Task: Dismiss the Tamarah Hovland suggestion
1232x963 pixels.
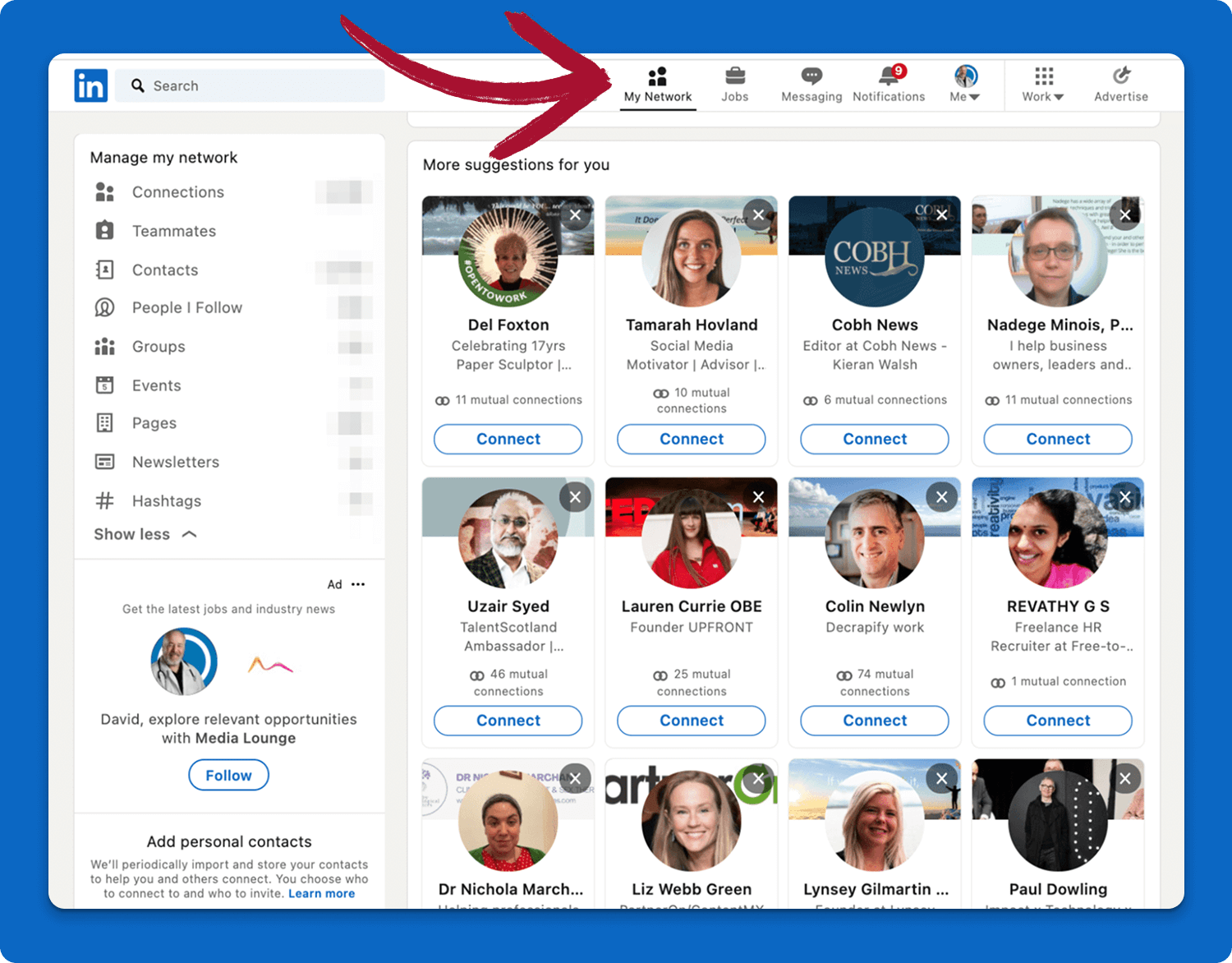Action: coord(758,215)
